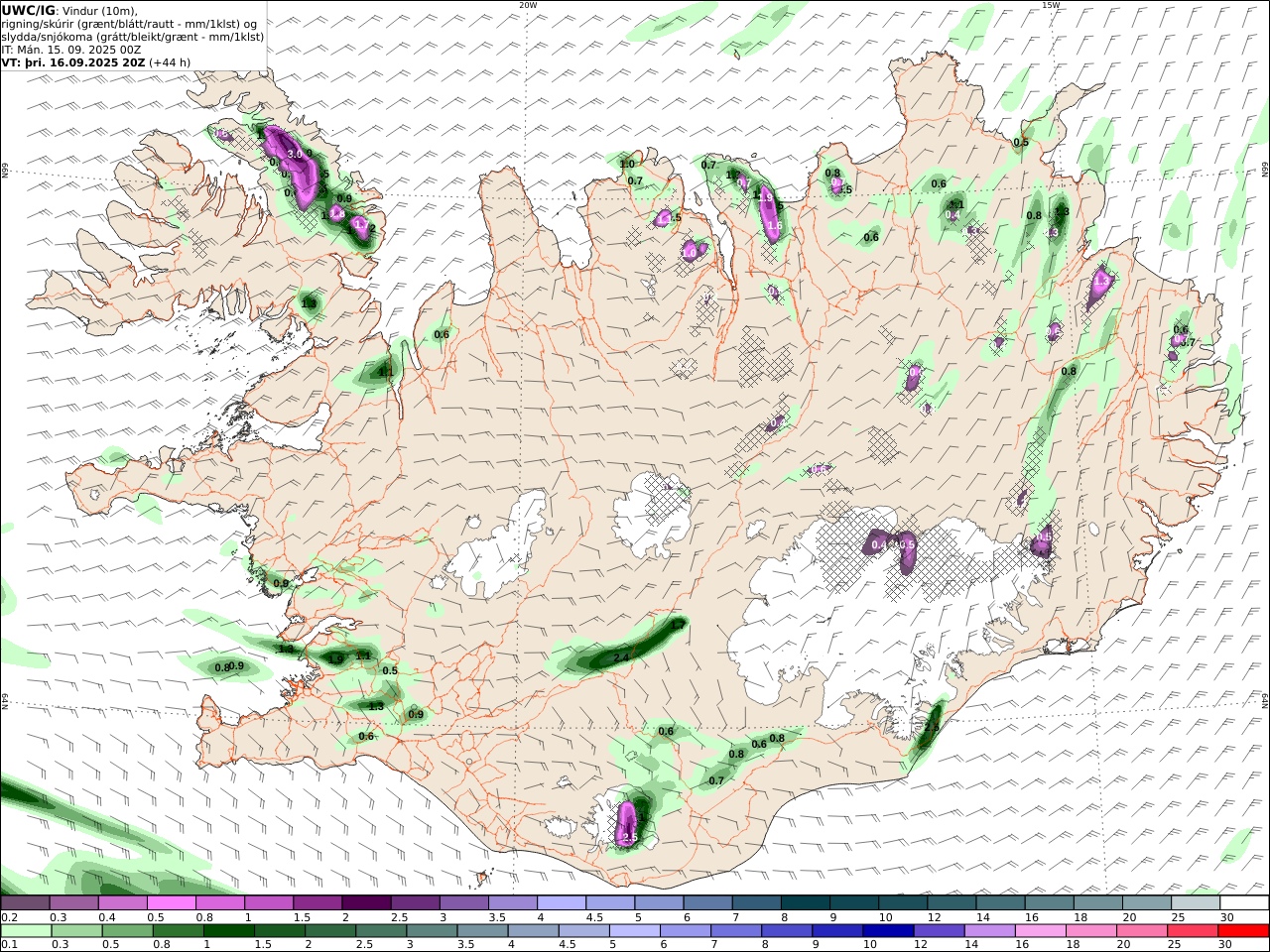Image resolution: width=1270 pixels, height=952 pixels.
Task: Click the '15W' longitude label
Action: pyautogui.click(x=1051, y=5)
